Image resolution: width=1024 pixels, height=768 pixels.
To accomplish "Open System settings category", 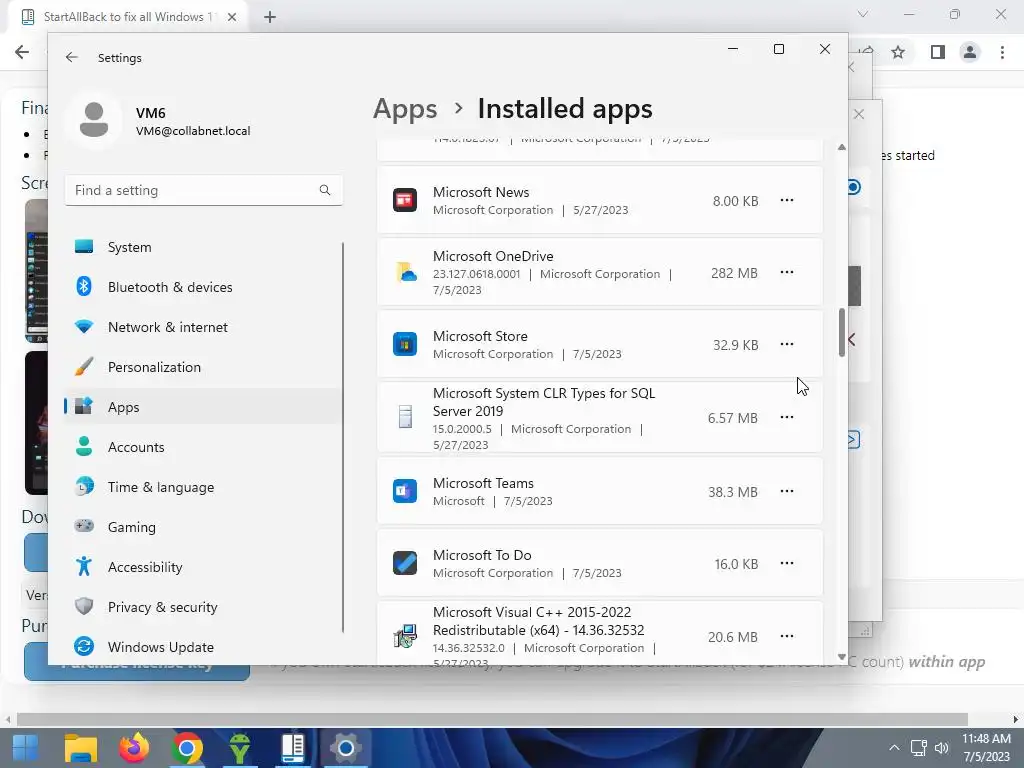I will pos(202,247).
